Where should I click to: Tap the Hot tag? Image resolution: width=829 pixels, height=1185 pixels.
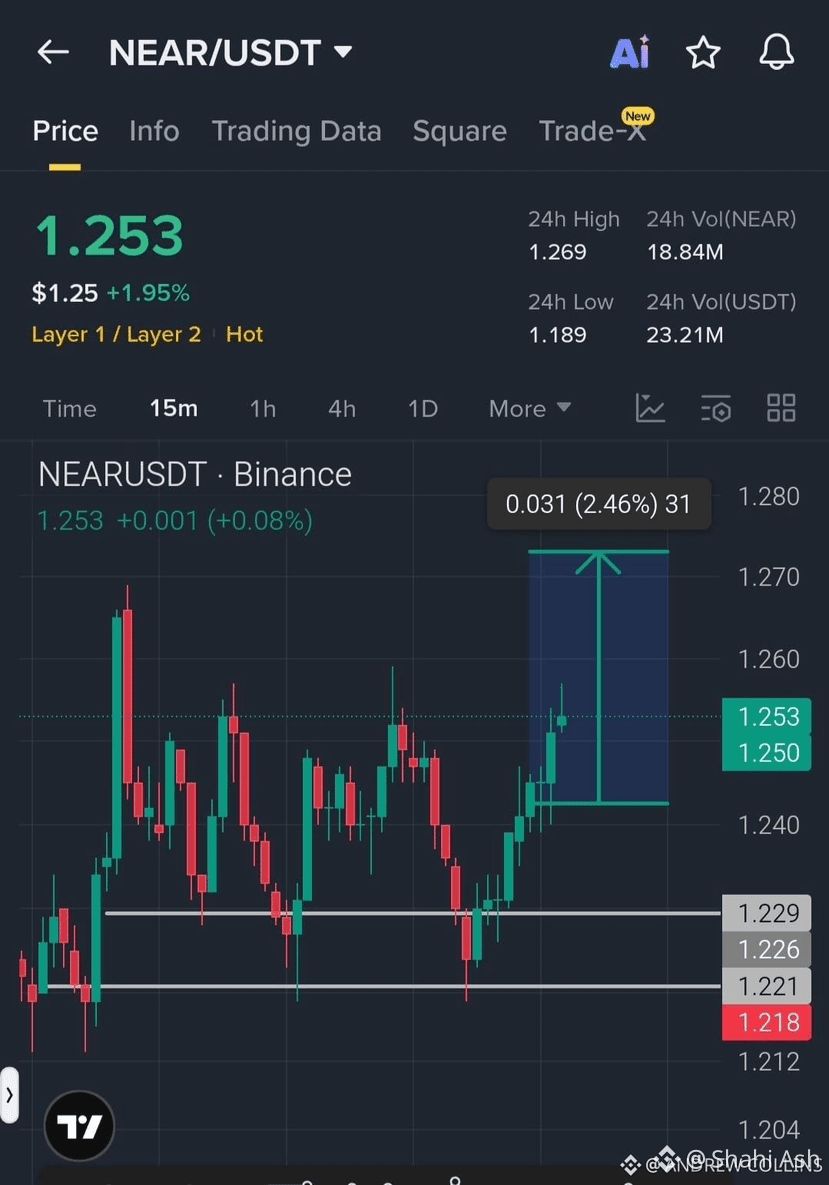pos(244,334)
